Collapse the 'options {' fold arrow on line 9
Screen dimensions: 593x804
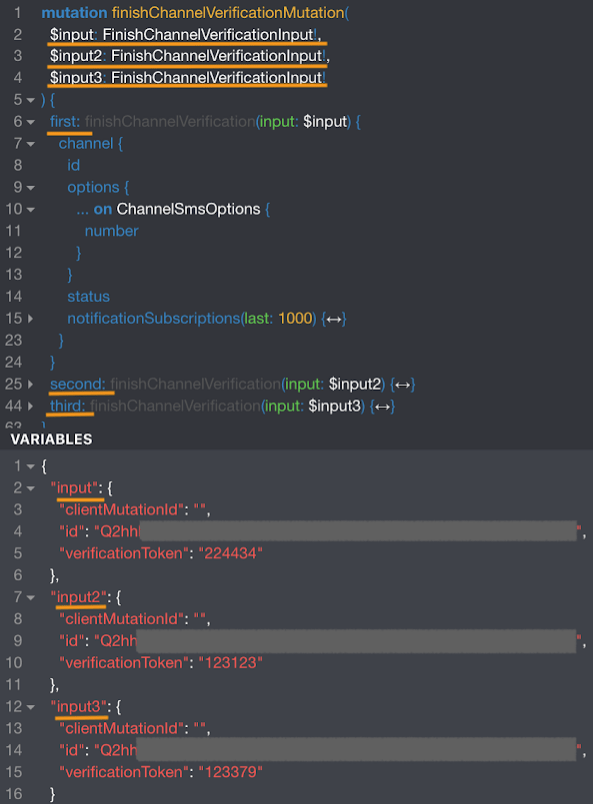(x=30, y=188)
